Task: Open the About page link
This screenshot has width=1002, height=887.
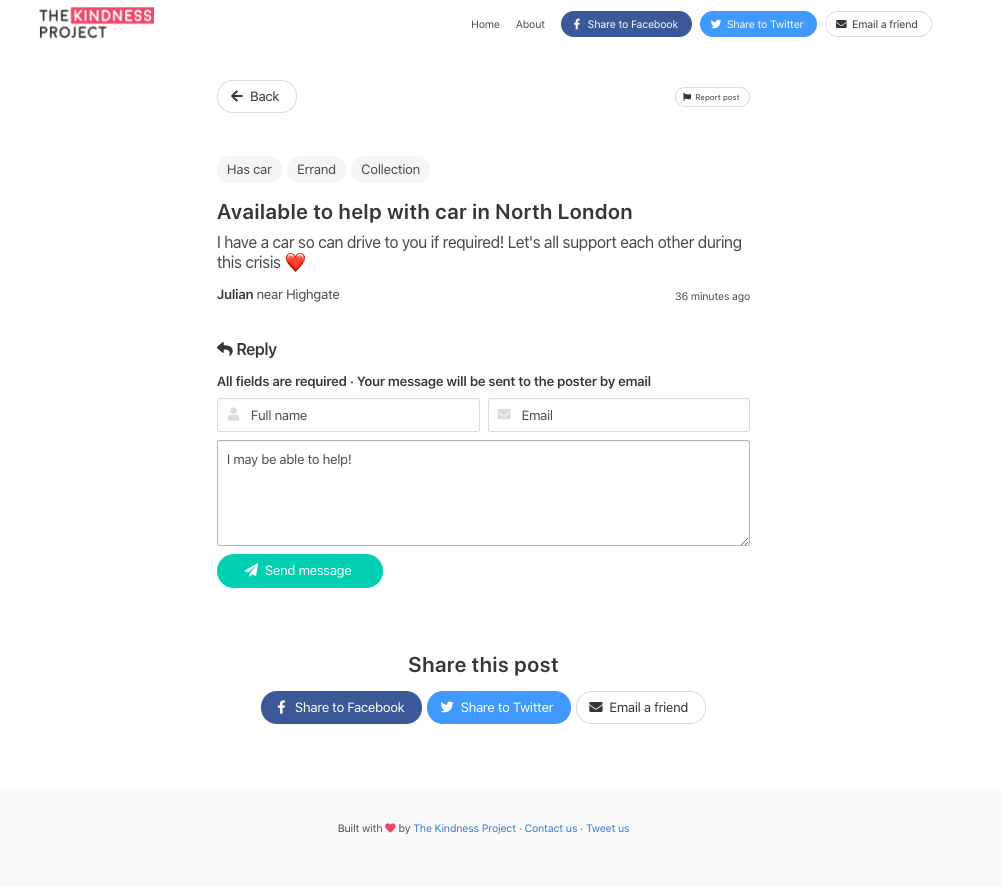Action: point(530,24)
